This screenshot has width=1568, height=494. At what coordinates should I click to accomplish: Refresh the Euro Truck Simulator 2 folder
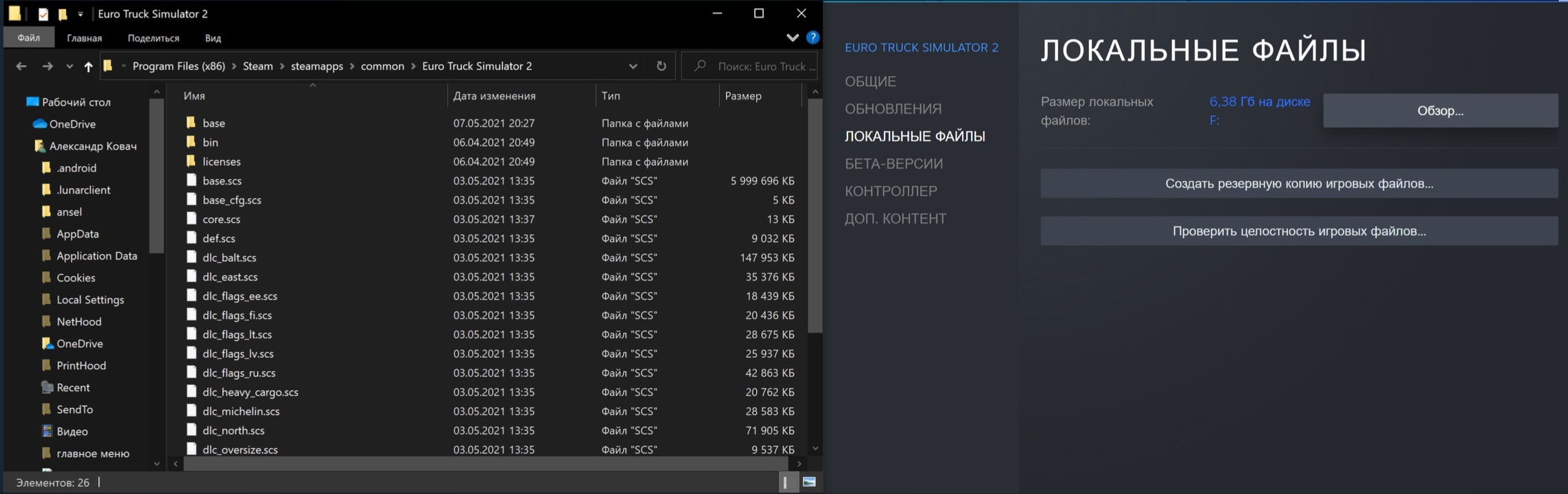click(x=661, y=66)
